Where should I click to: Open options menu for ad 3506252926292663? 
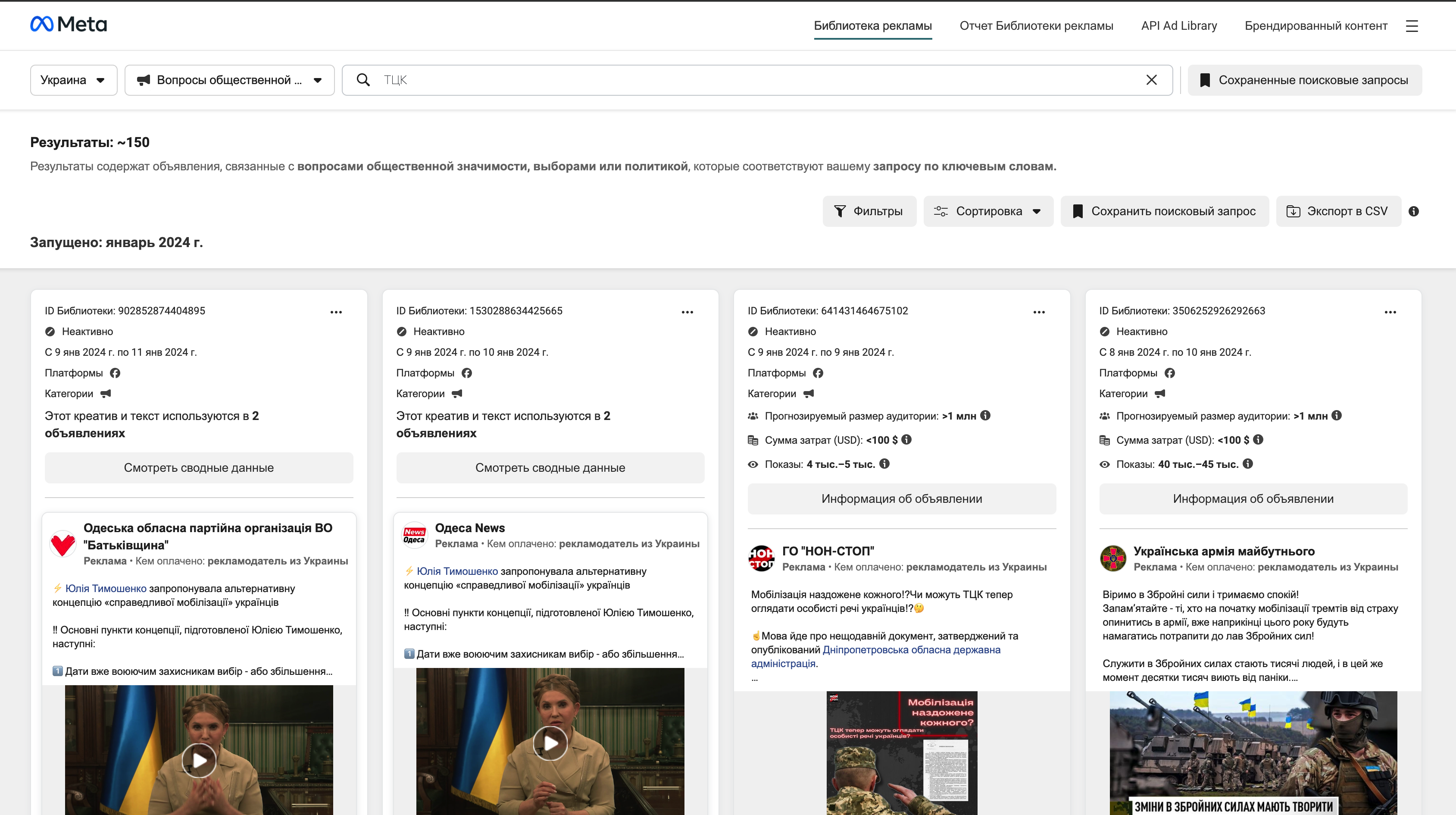click(1390, 312)
